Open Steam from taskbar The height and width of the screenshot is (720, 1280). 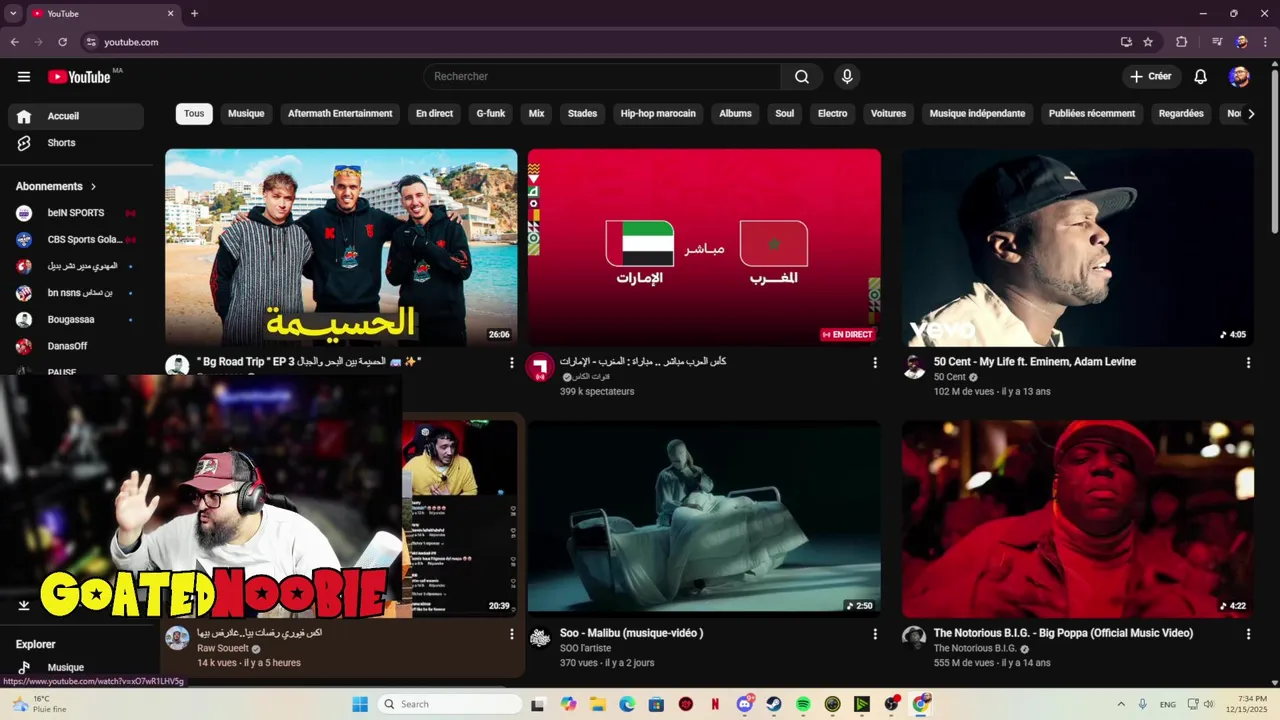[x=774, y=704]
